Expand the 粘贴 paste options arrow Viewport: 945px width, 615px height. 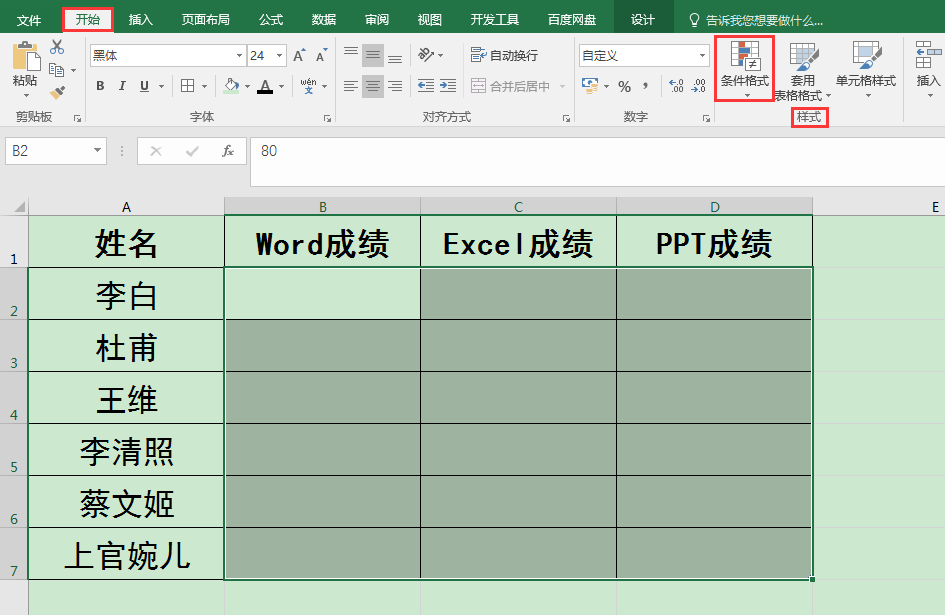coord(26,95)
